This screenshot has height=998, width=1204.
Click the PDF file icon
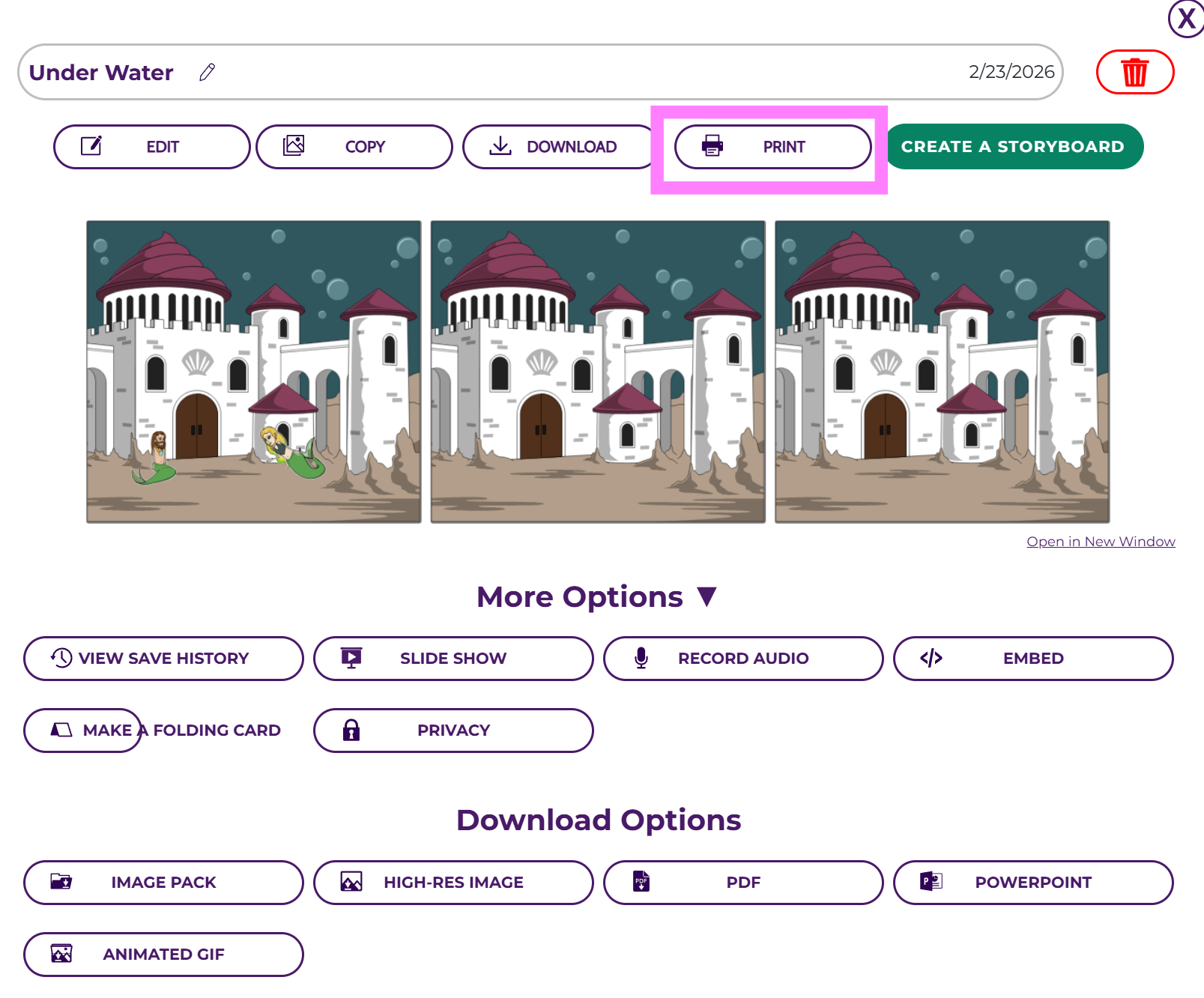tap(641, 882)
